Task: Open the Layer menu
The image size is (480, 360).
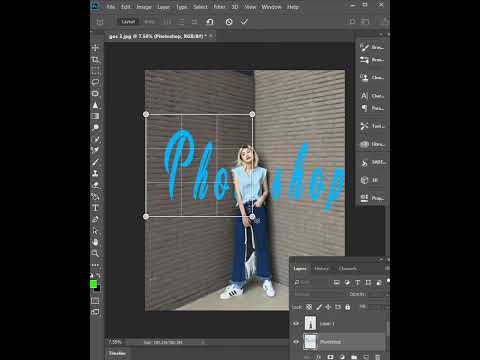Action: (x=163, y=7)
